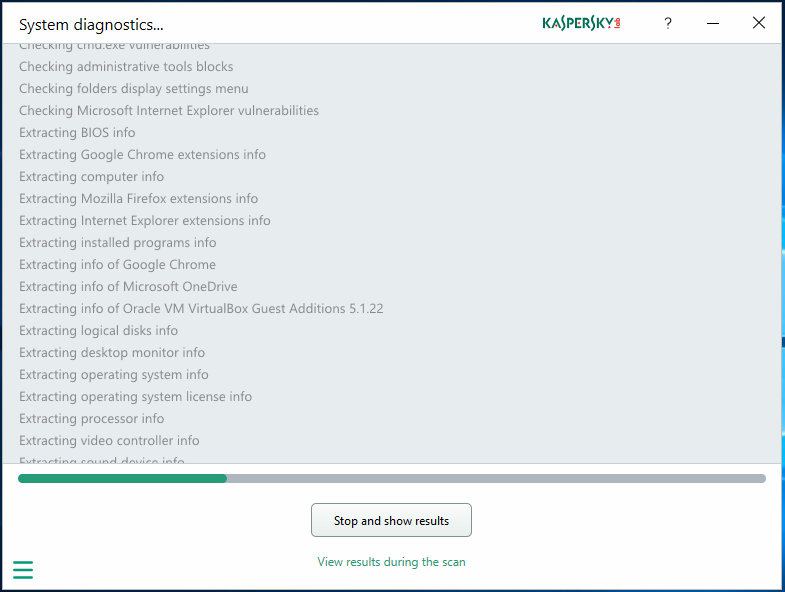This screenshot has width=785, height=592.
Task: Select 'Extracting desktop monitor info' line
Action: 112,353
